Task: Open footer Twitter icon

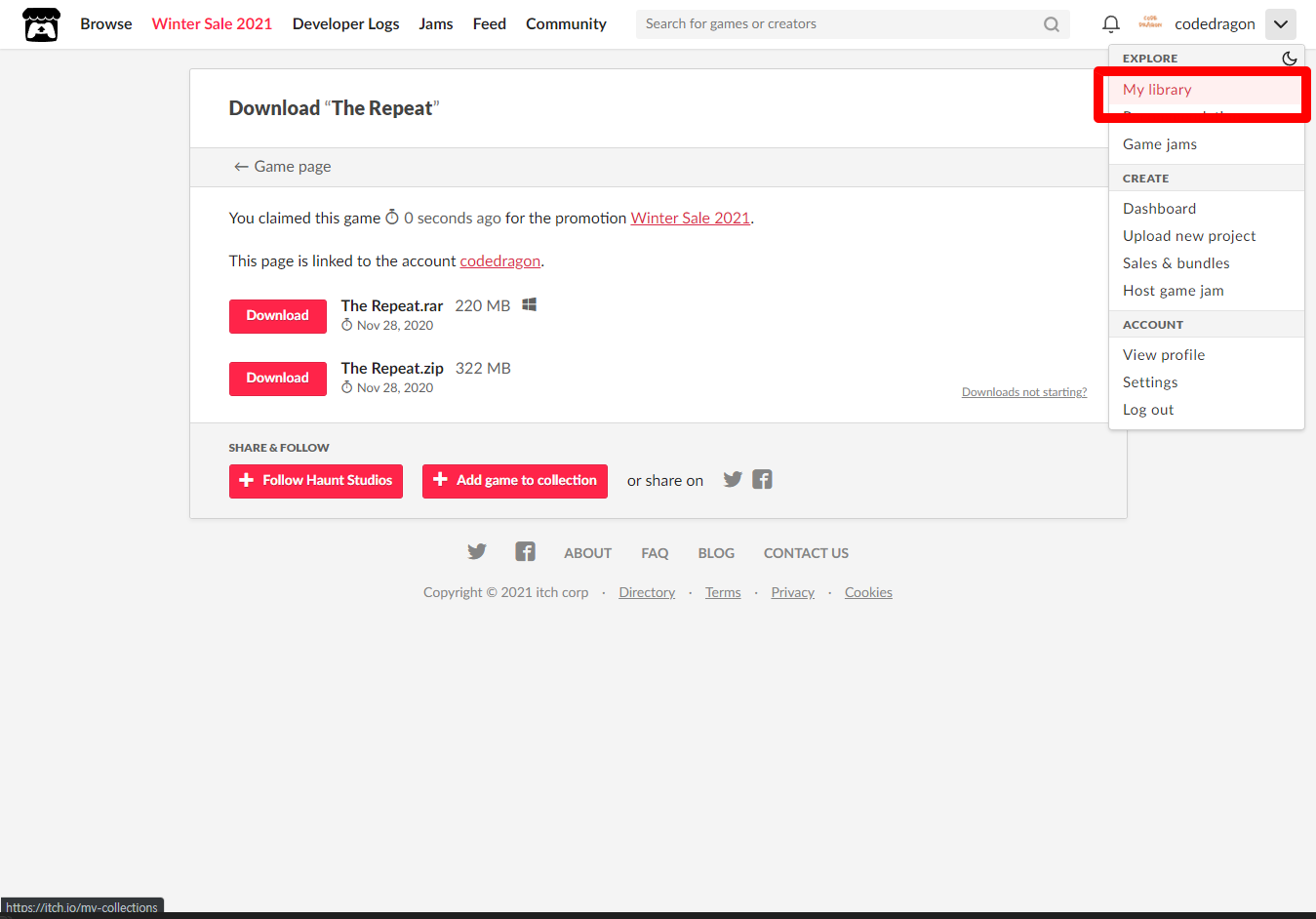Action: pos(477,551)
